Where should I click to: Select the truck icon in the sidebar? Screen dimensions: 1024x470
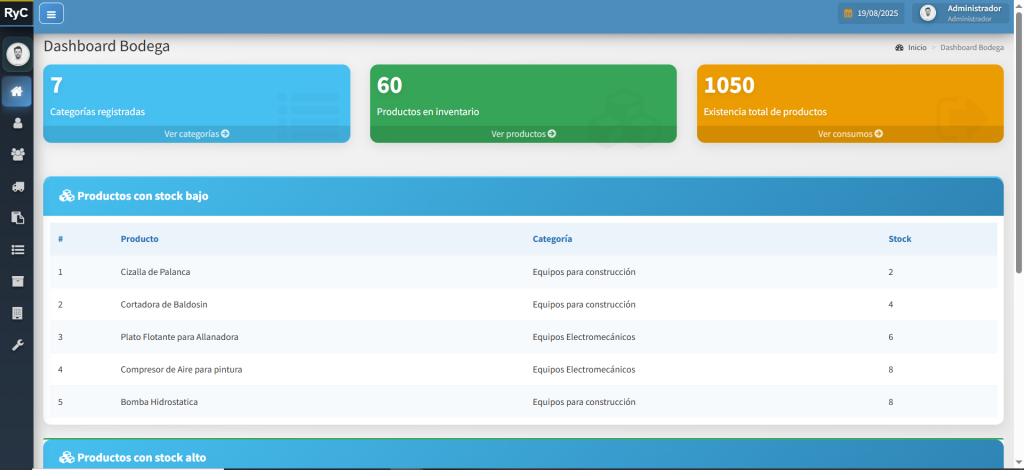[17, 186]
